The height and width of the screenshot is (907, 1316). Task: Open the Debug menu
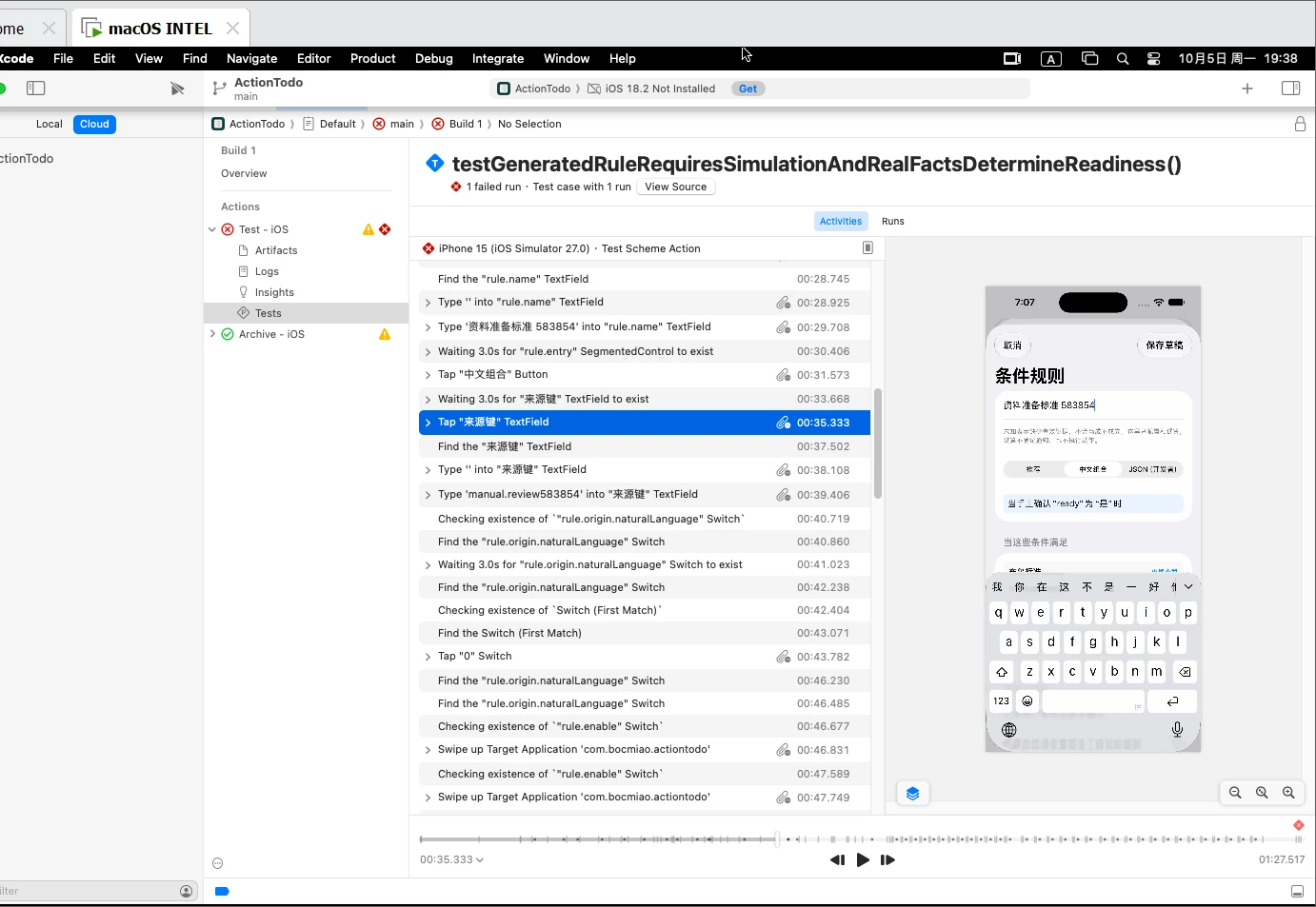[434, 58]
